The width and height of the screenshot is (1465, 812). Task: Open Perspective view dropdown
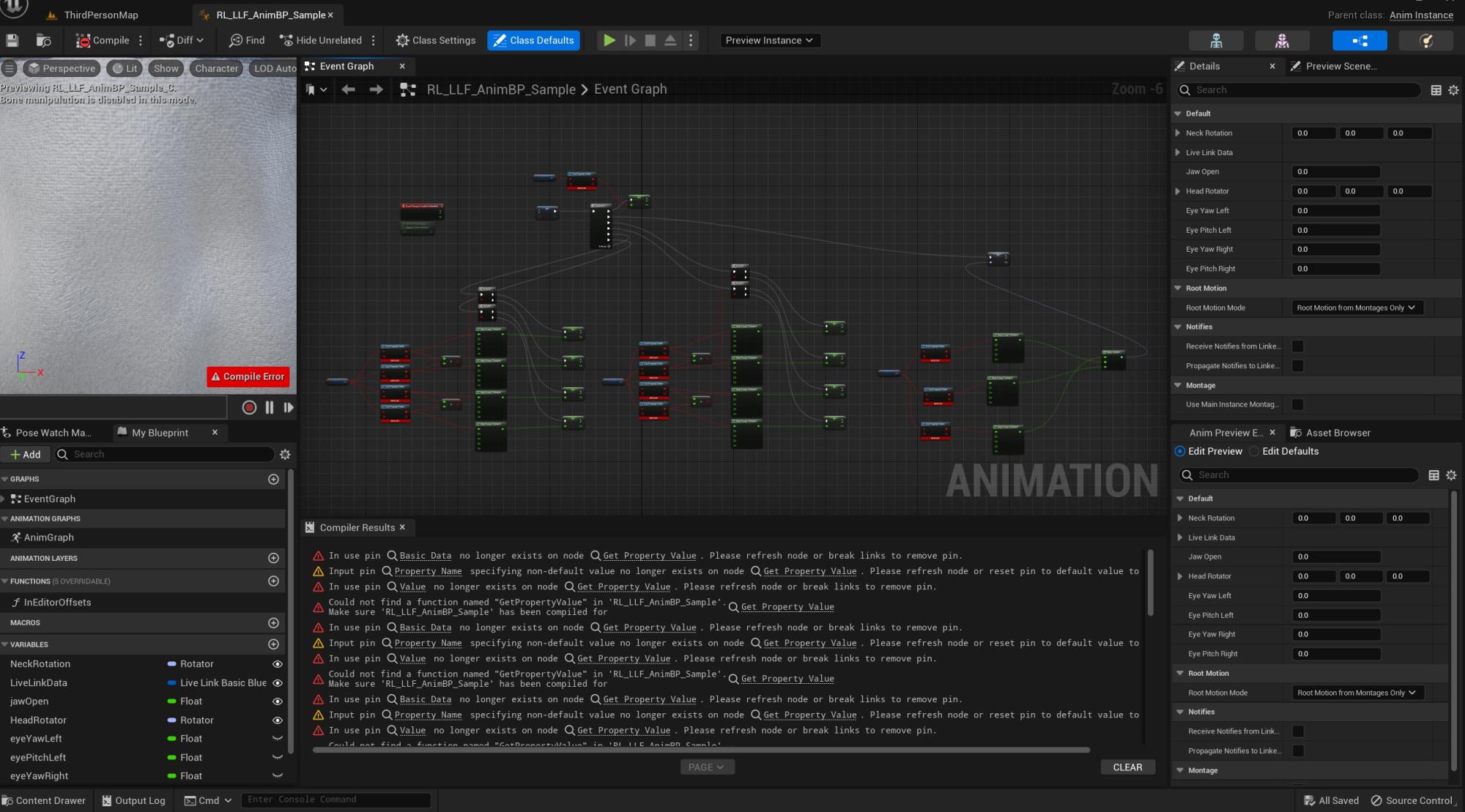pos(62,68)
